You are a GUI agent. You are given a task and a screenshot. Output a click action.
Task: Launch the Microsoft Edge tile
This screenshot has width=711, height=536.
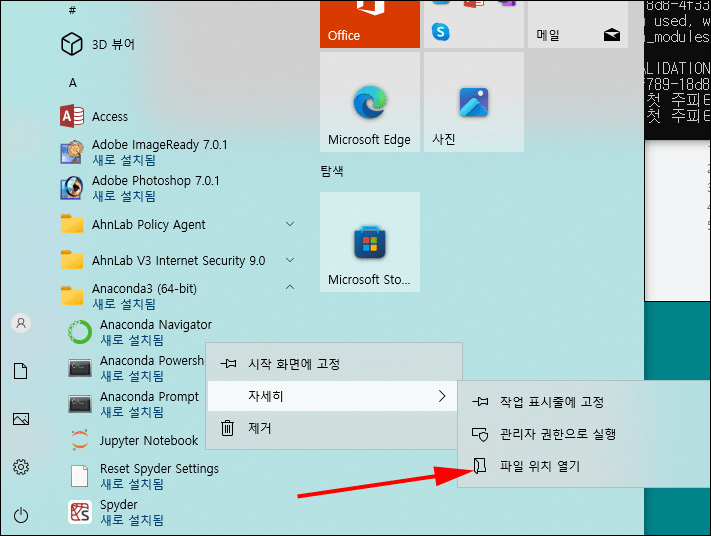370,102
